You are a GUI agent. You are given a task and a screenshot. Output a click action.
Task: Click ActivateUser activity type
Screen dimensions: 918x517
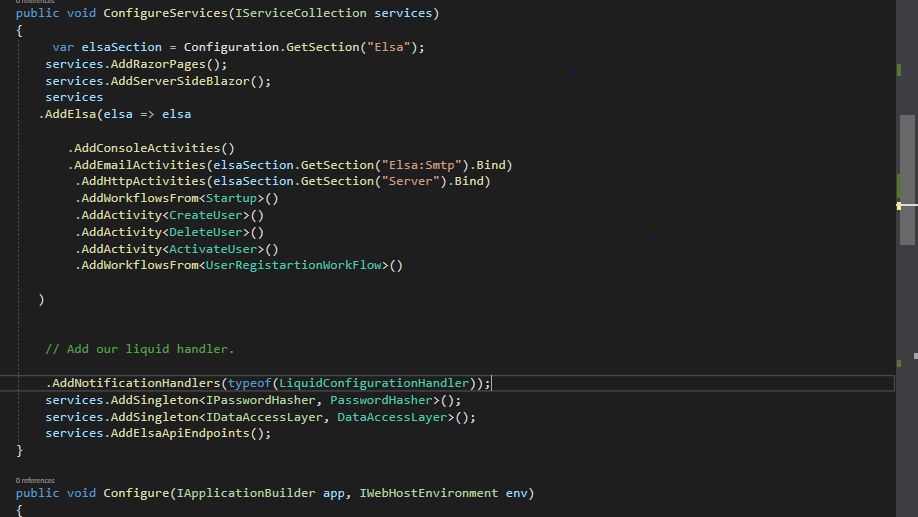[x=213, y=249]
